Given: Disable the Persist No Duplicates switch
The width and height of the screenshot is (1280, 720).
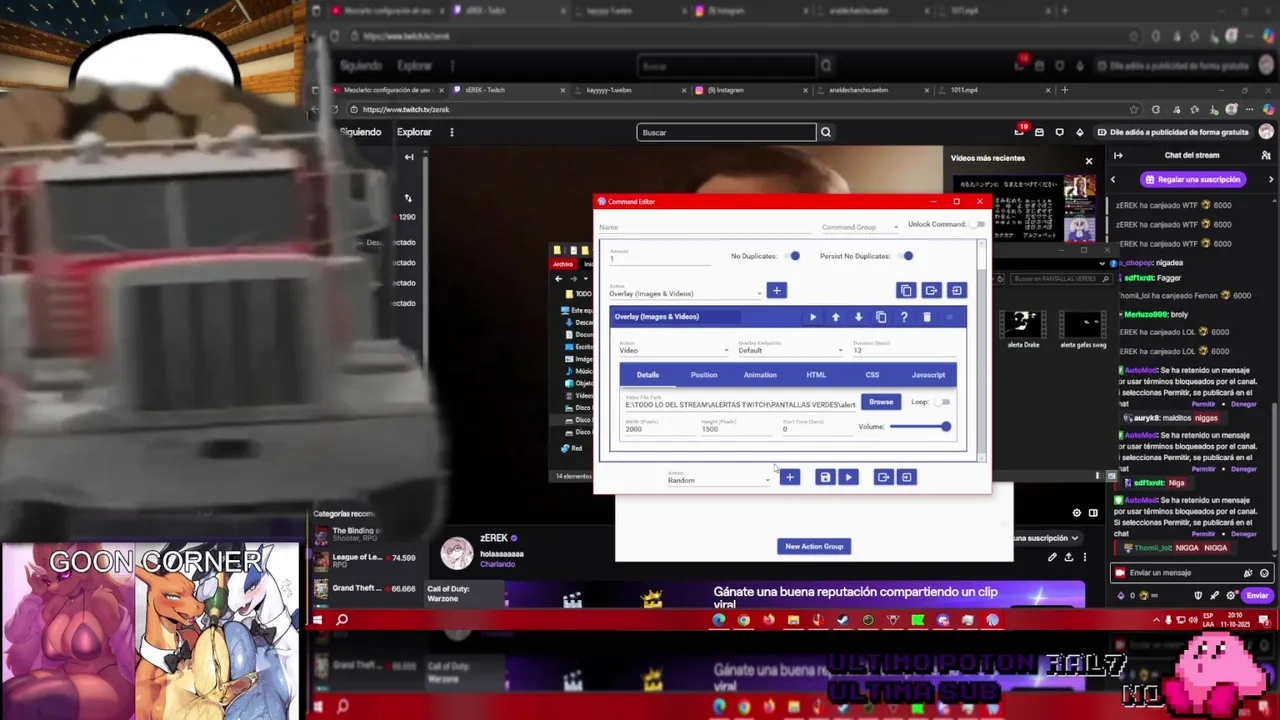Looking at the screenshot, I should point(905,256).
